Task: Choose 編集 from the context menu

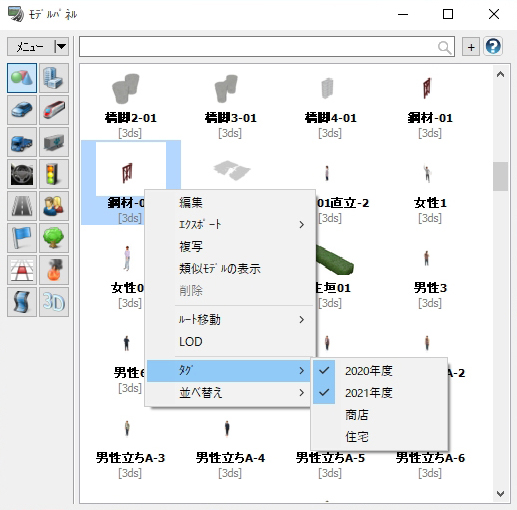Action: pyautogui.click(x=230, y=203)
